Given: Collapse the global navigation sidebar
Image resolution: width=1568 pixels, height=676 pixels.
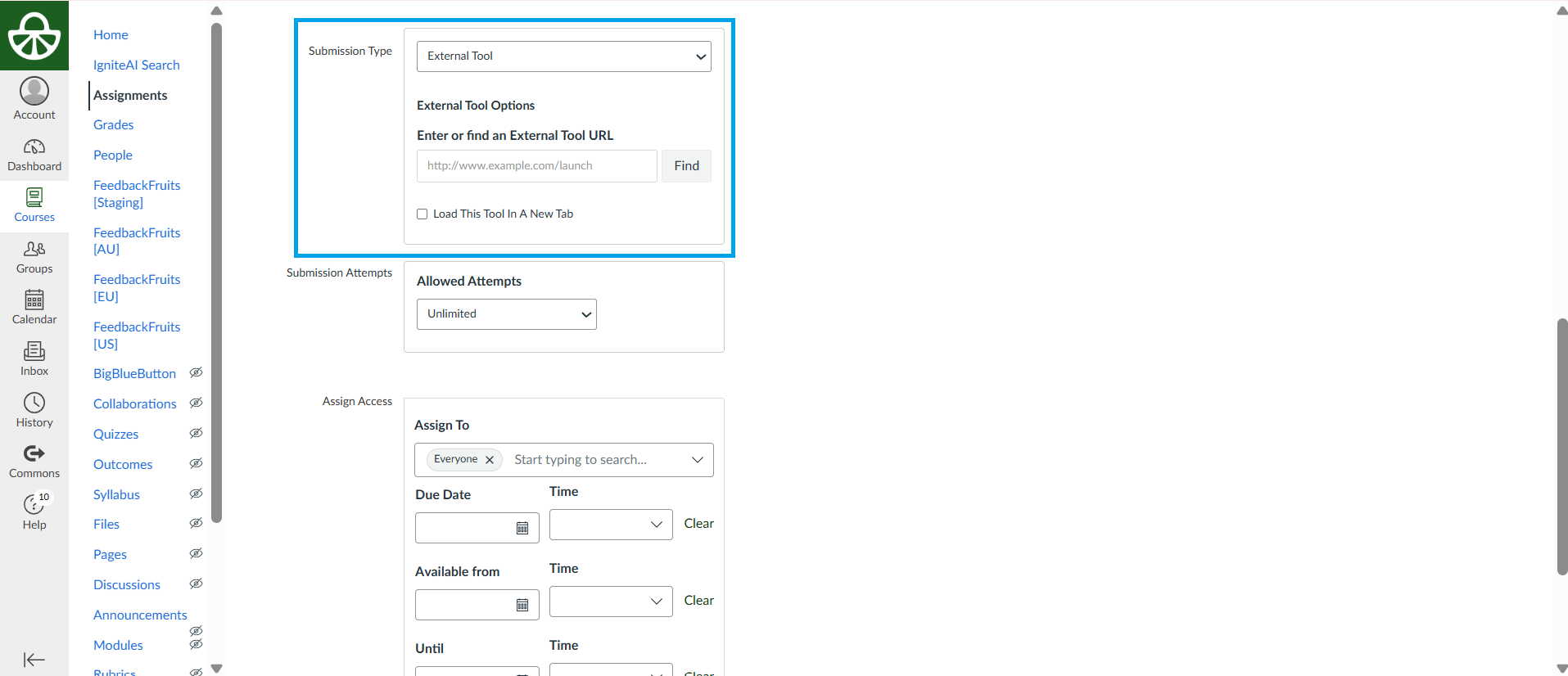Looking at the screenshot, I should click(x=34, y=660).
